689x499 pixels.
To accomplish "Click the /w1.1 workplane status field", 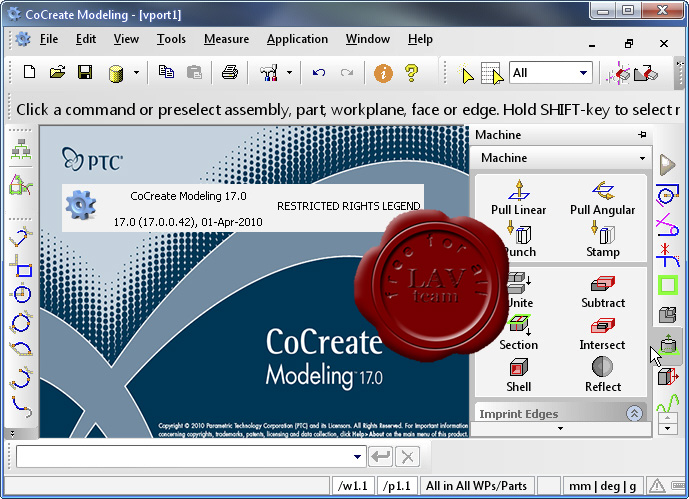I will pyautogui.click(x=353, y=486).
